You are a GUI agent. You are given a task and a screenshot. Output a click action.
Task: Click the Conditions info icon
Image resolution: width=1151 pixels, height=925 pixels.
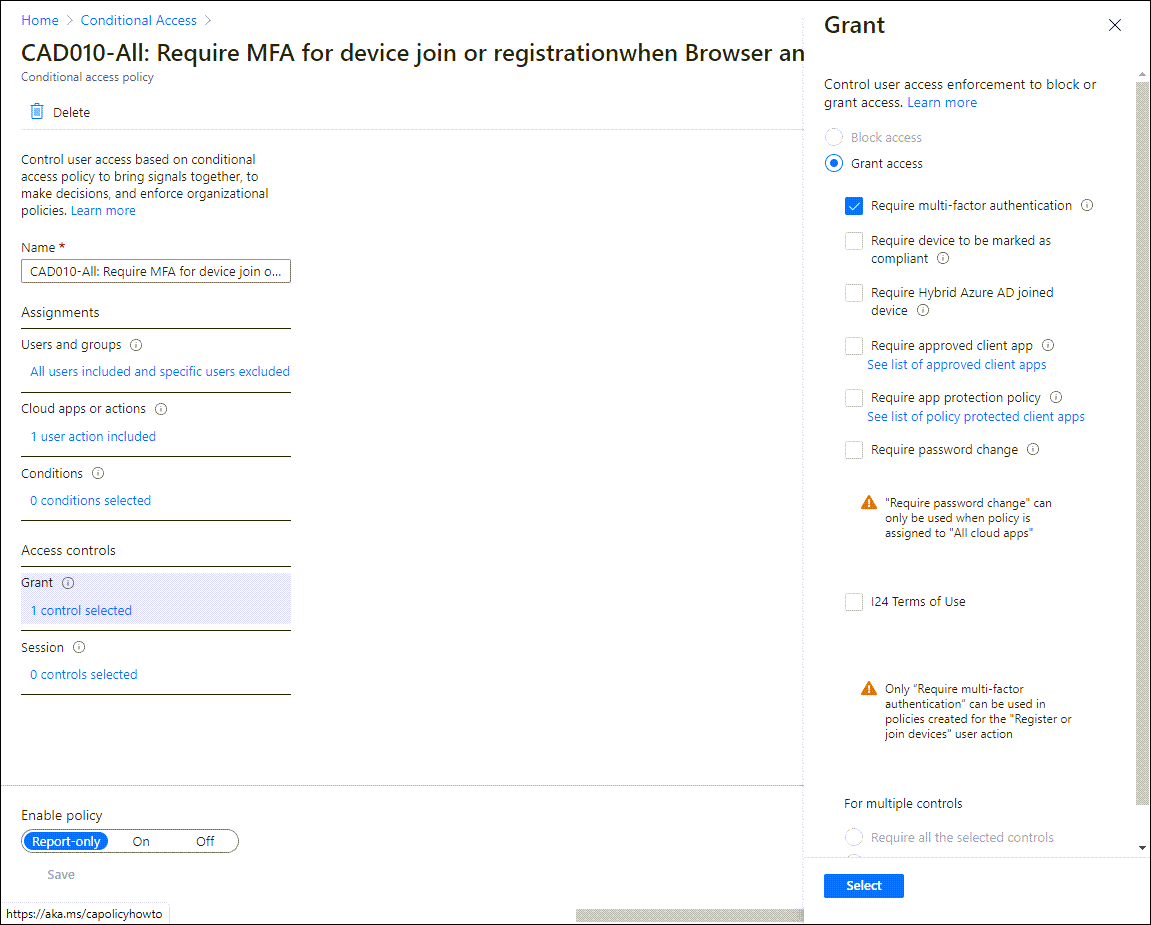[98, 474]
